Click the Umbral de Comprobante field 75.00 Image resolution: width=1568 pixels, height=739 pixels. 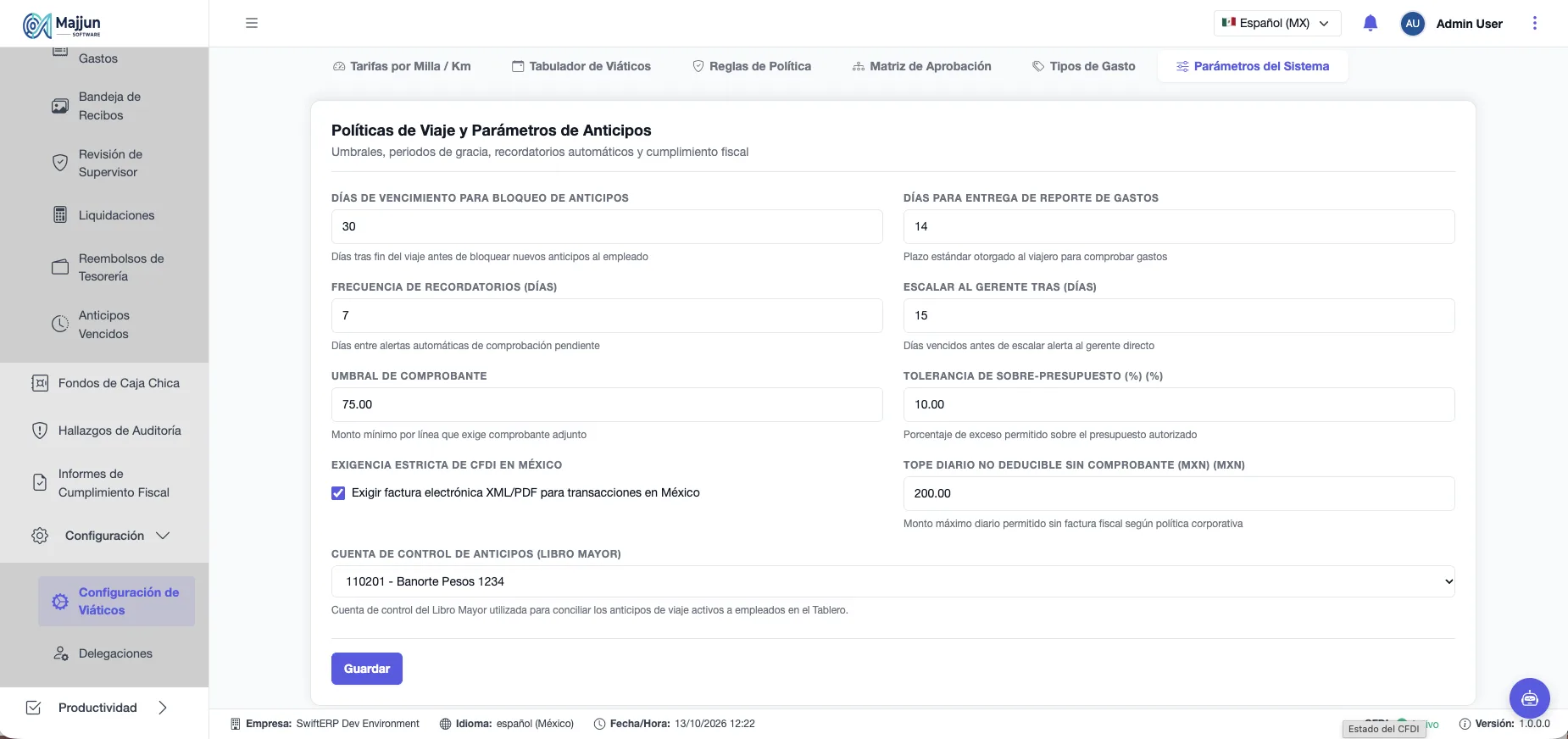(607, 404)
